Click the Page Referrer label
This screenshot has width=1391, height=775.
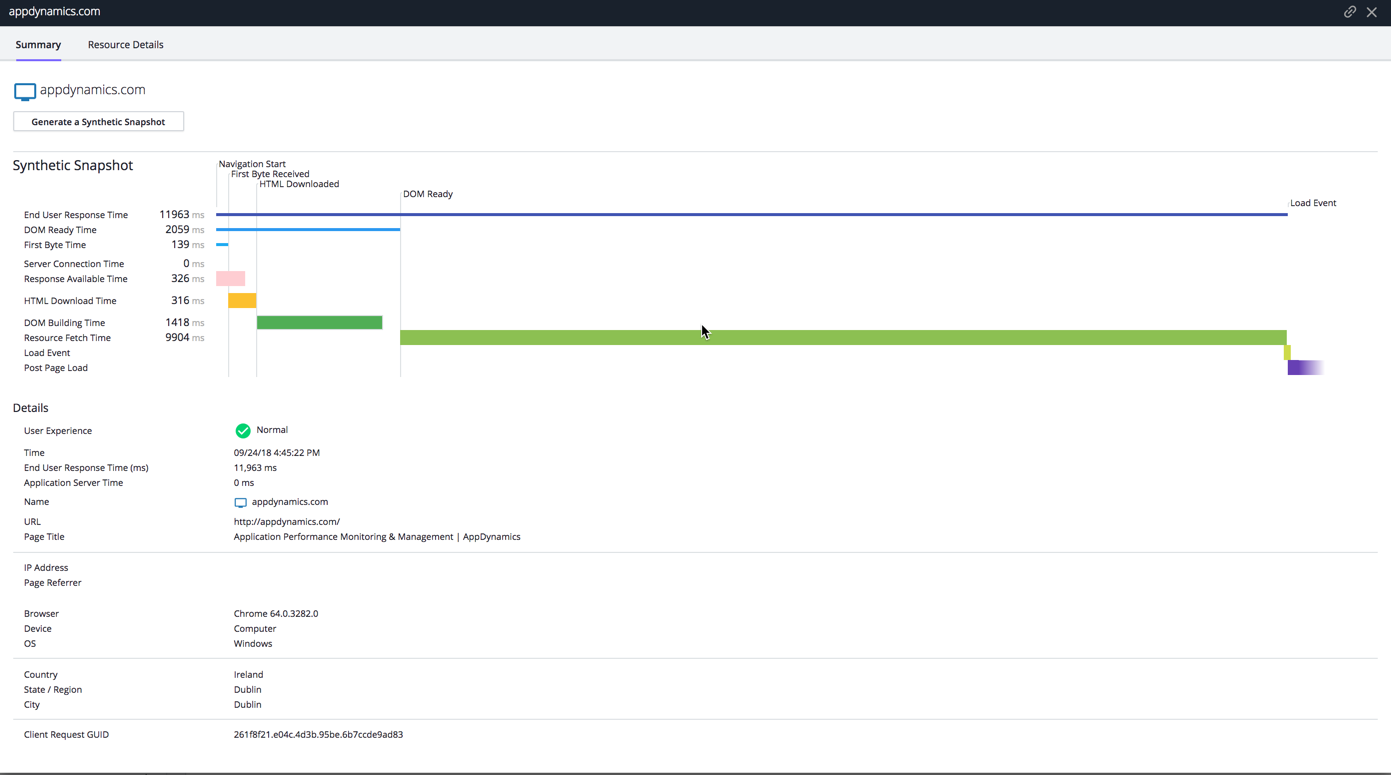53,583
